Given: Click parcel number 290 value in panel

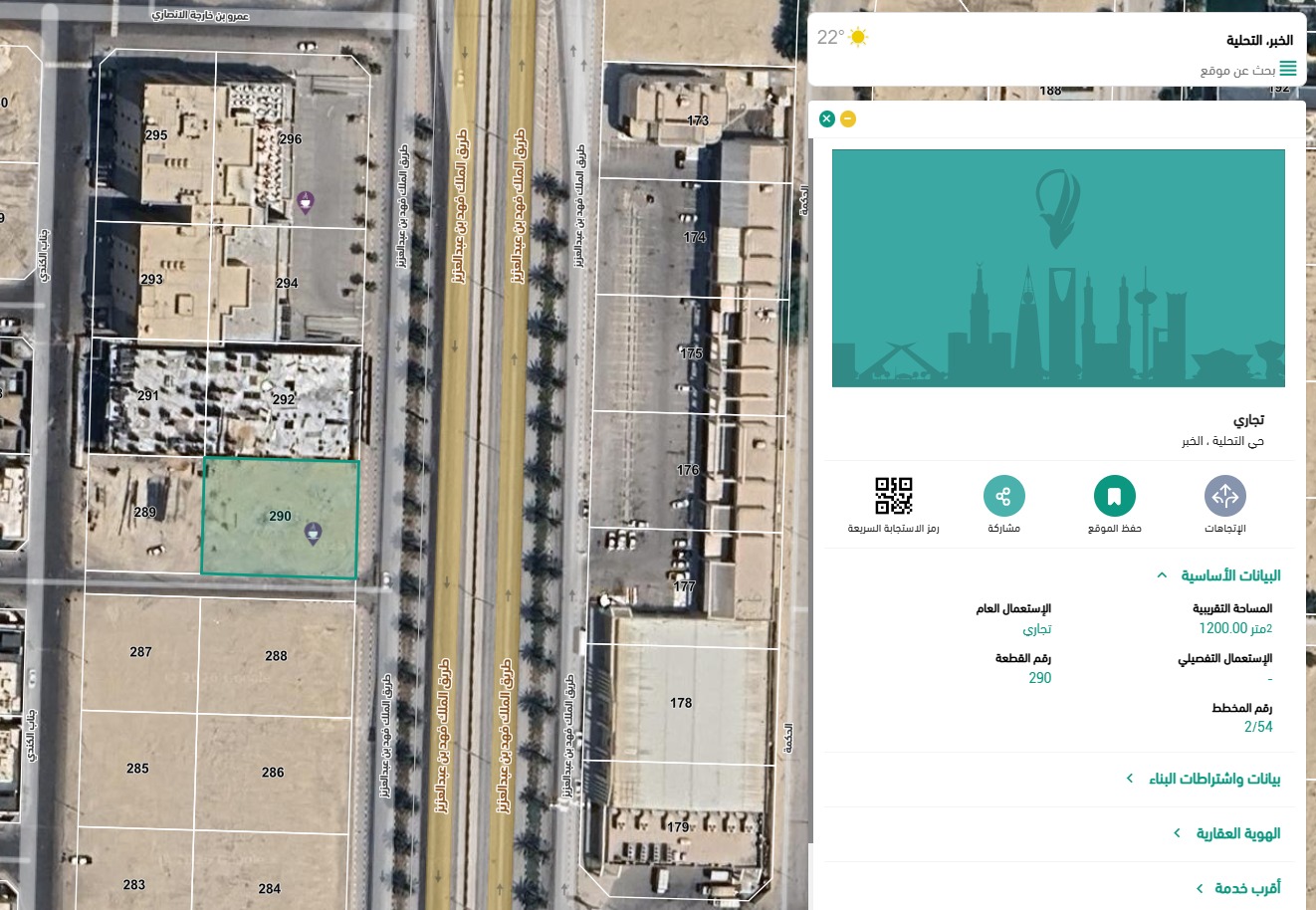Looking at the screenshot, I should click(x=1039, y=678).
